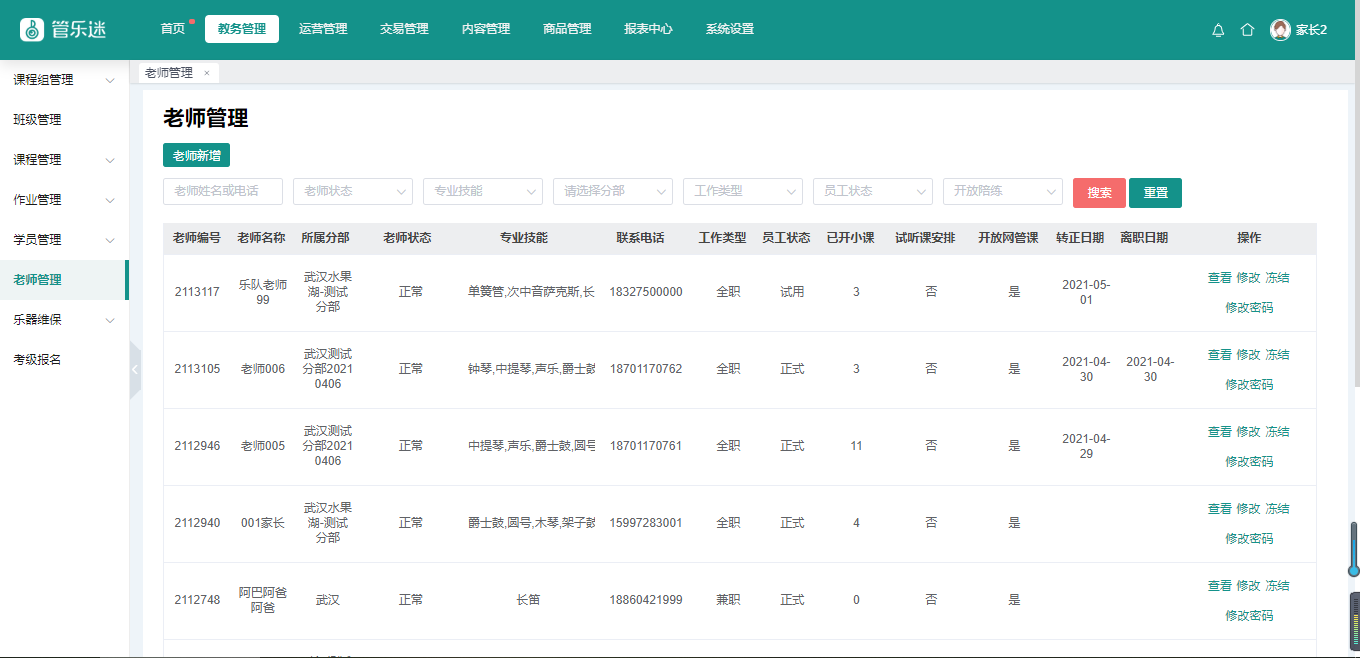Click the red 搜索 button
The image size is (1360, 658).
[x=1099, y=193]
